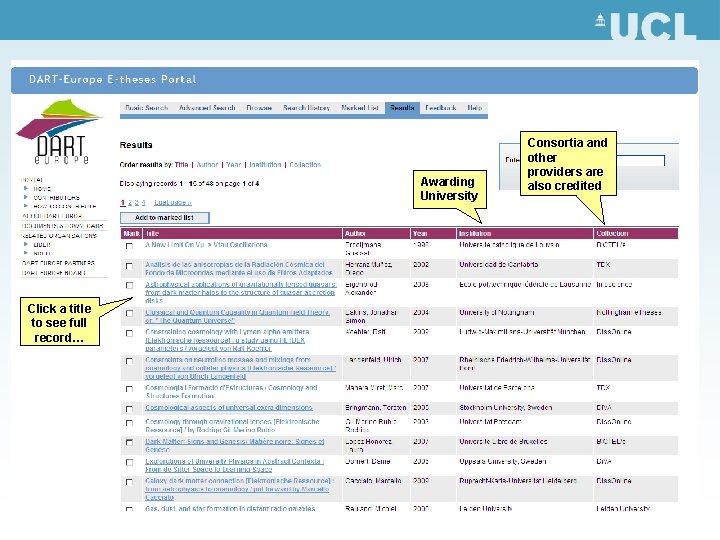Order results by Title

[181, 164]
